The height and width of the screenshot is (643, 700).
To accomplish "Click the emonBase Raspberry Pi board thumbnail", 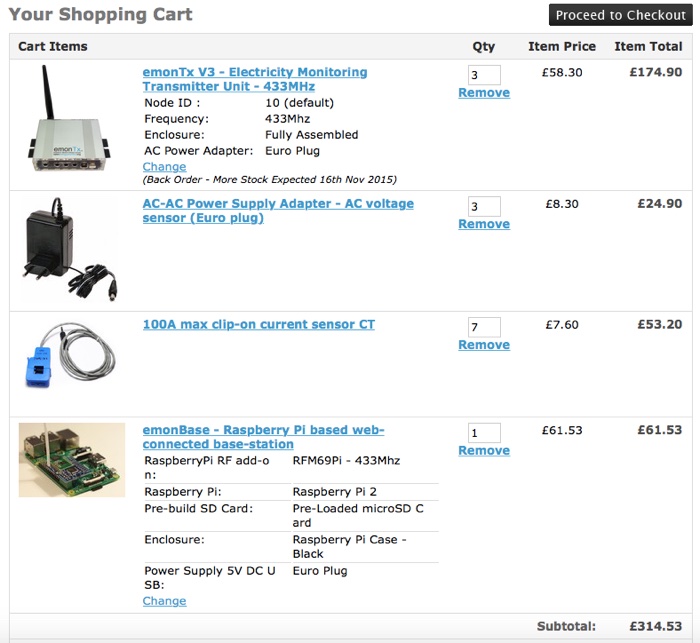I will coord(72,460).
